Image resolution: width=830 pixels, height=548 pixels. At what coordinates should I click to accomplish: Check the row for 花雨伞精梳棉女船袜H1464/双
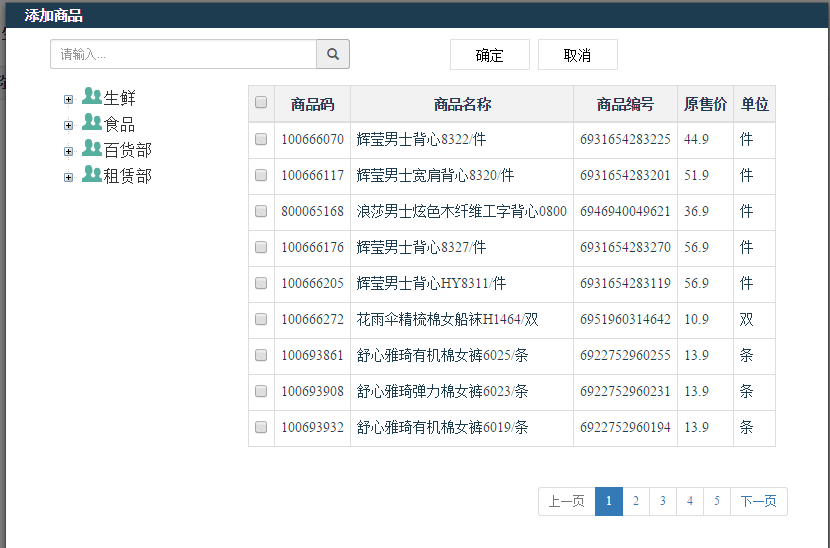tap(261, 319)
